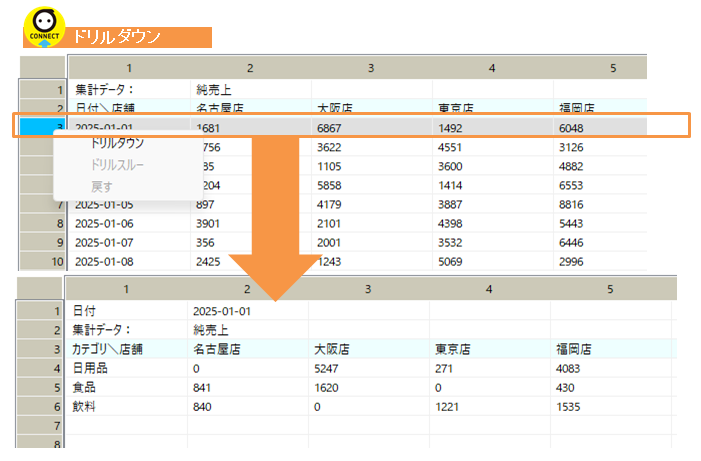The width and height of the screenshot is (701, 461).
Task: Click cell 5069 in the 2025-01-08 row
Action: pyautogui.click(x=493, y=262)
